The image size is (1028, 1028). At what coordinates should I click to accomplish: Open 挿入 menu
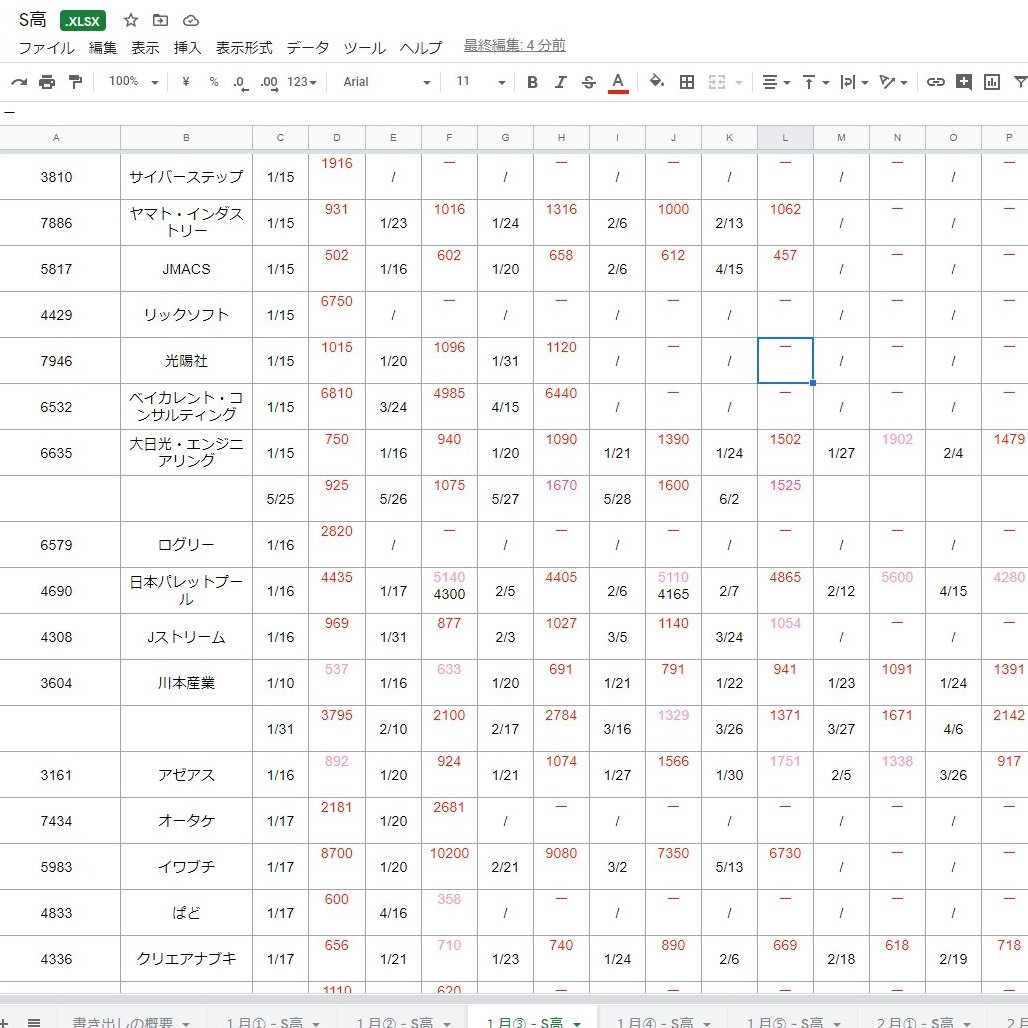188,48
